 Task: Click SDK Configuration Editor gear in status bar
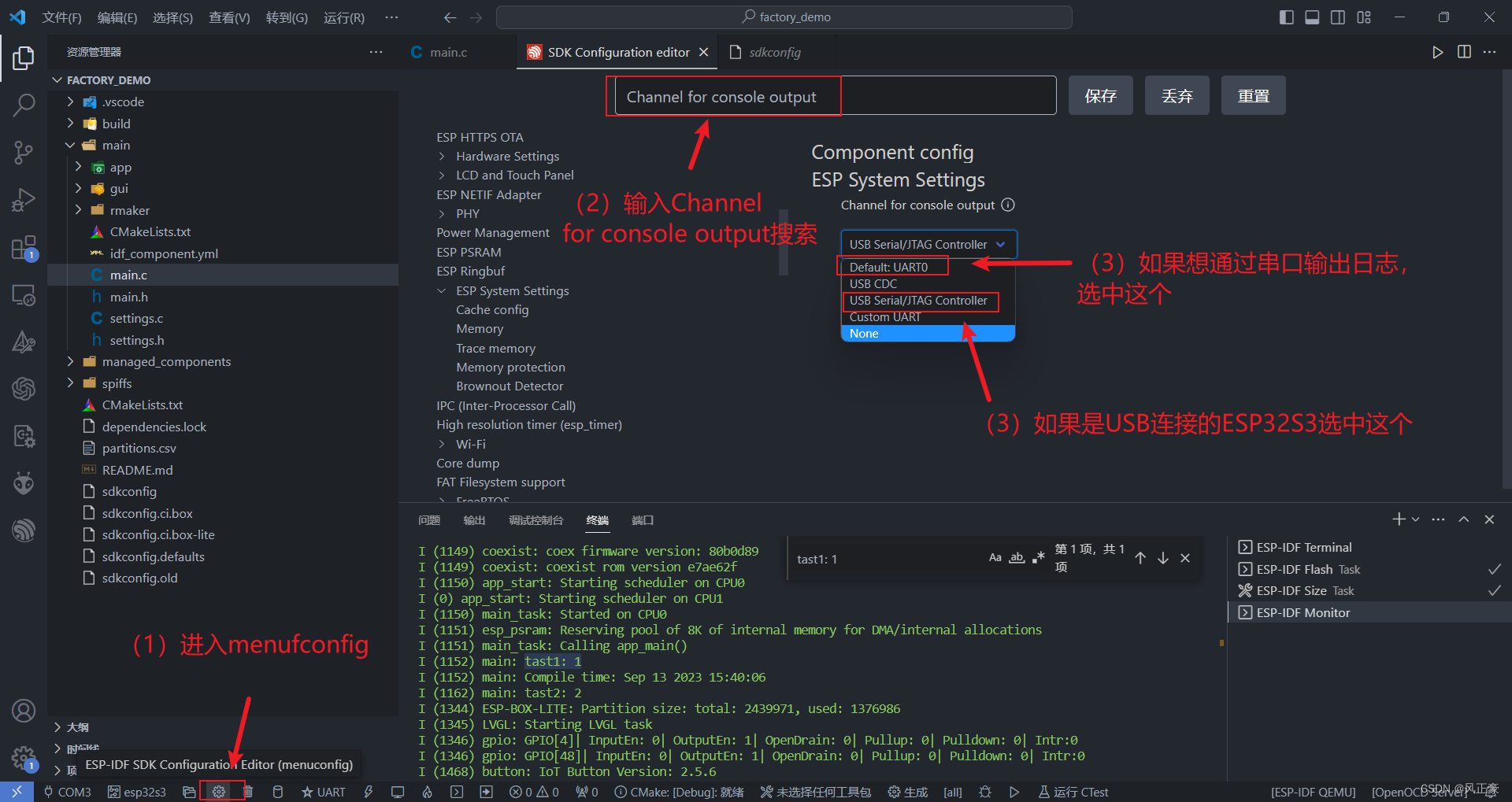(x=219, y=792)
